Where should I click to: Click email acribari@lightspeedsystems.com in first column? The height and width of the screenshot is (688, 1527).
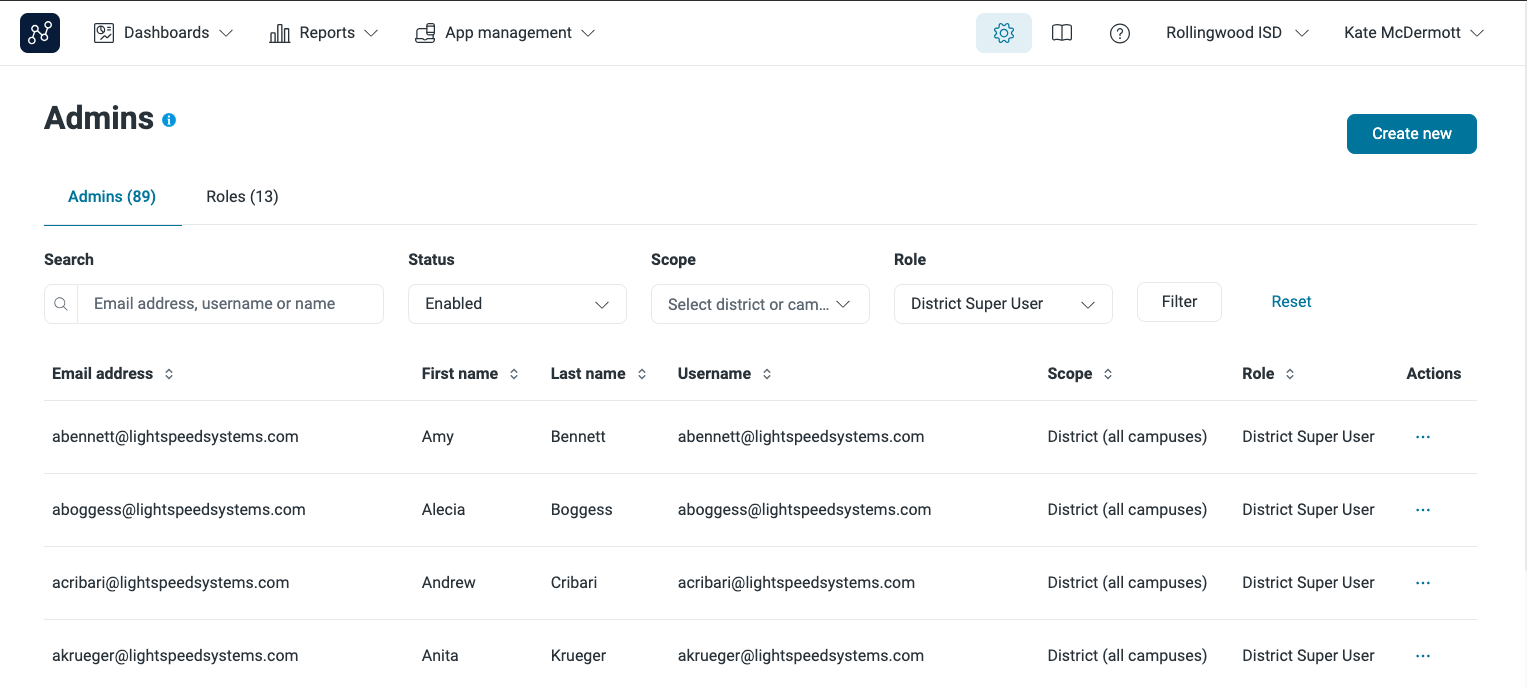tap(171, 583)
